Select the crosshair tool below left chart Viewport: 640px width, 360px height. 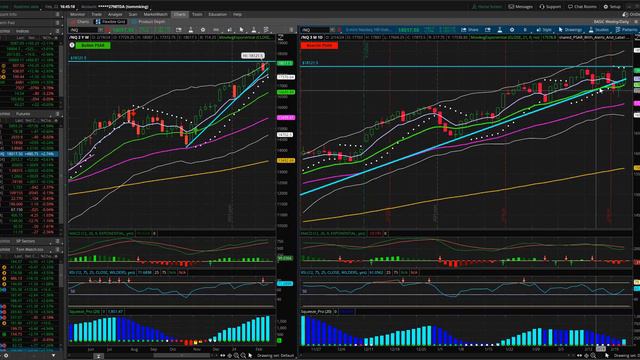click(x=229, y=356)
